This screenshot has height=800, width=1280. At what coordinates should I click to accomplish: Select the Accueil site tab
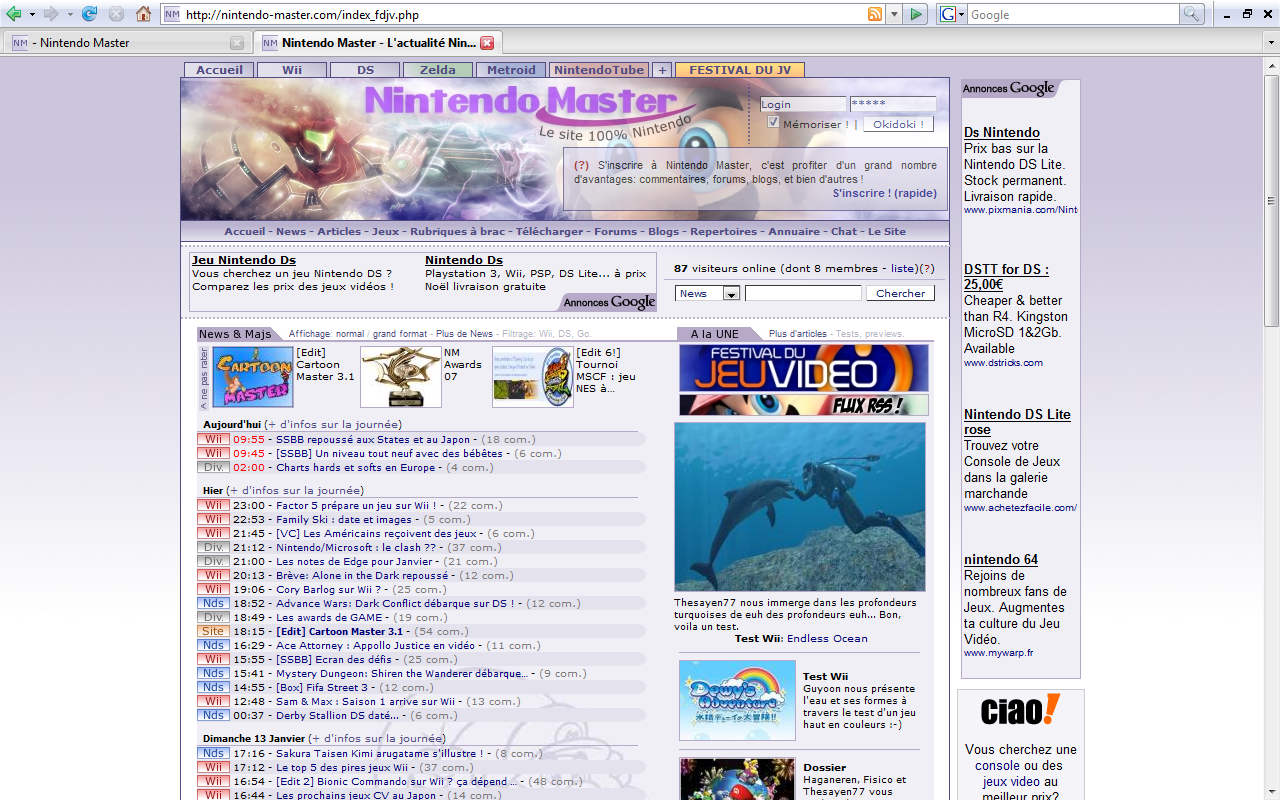pos(219,70)
